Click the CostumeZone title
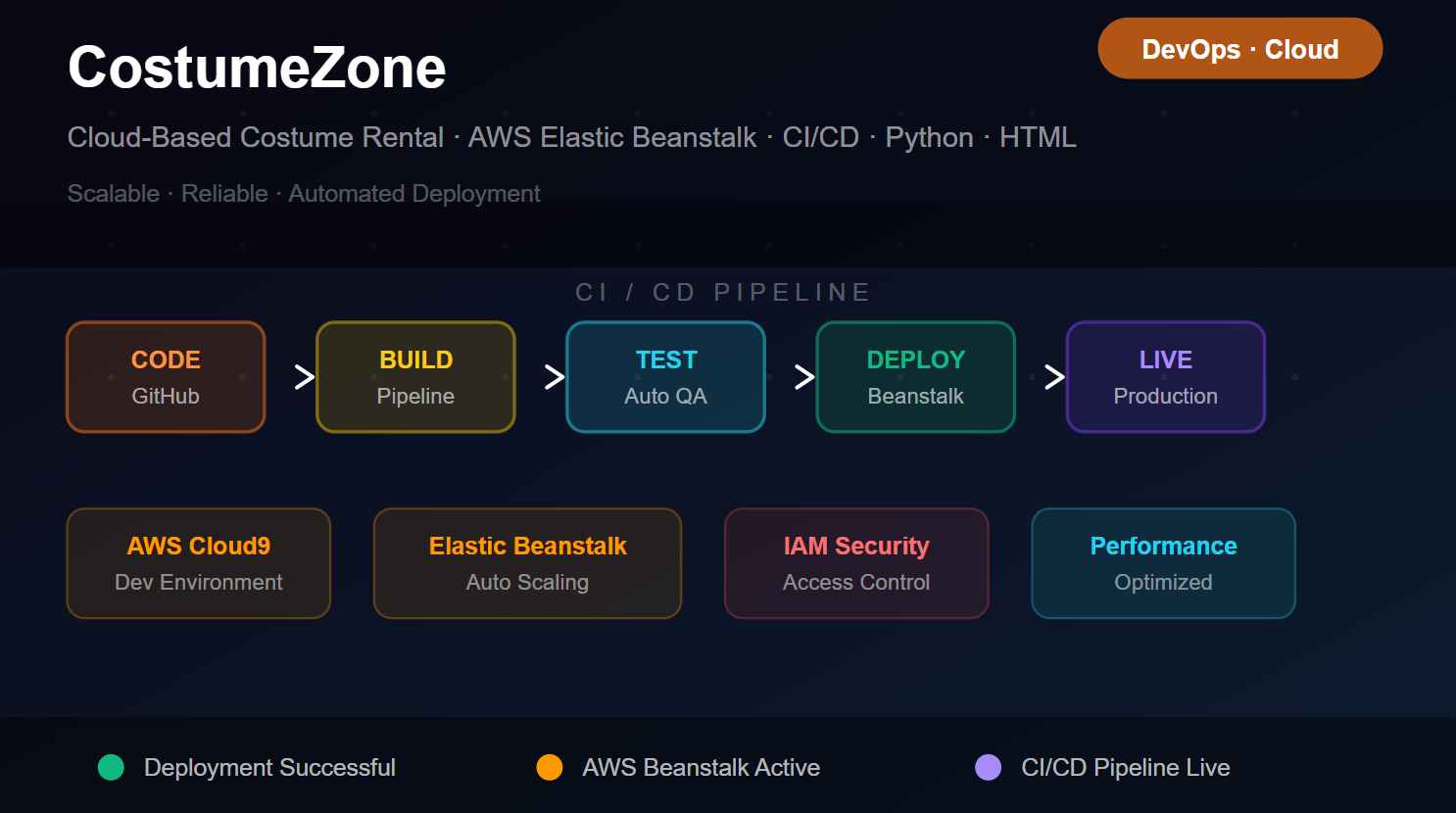 coord(257,68)
